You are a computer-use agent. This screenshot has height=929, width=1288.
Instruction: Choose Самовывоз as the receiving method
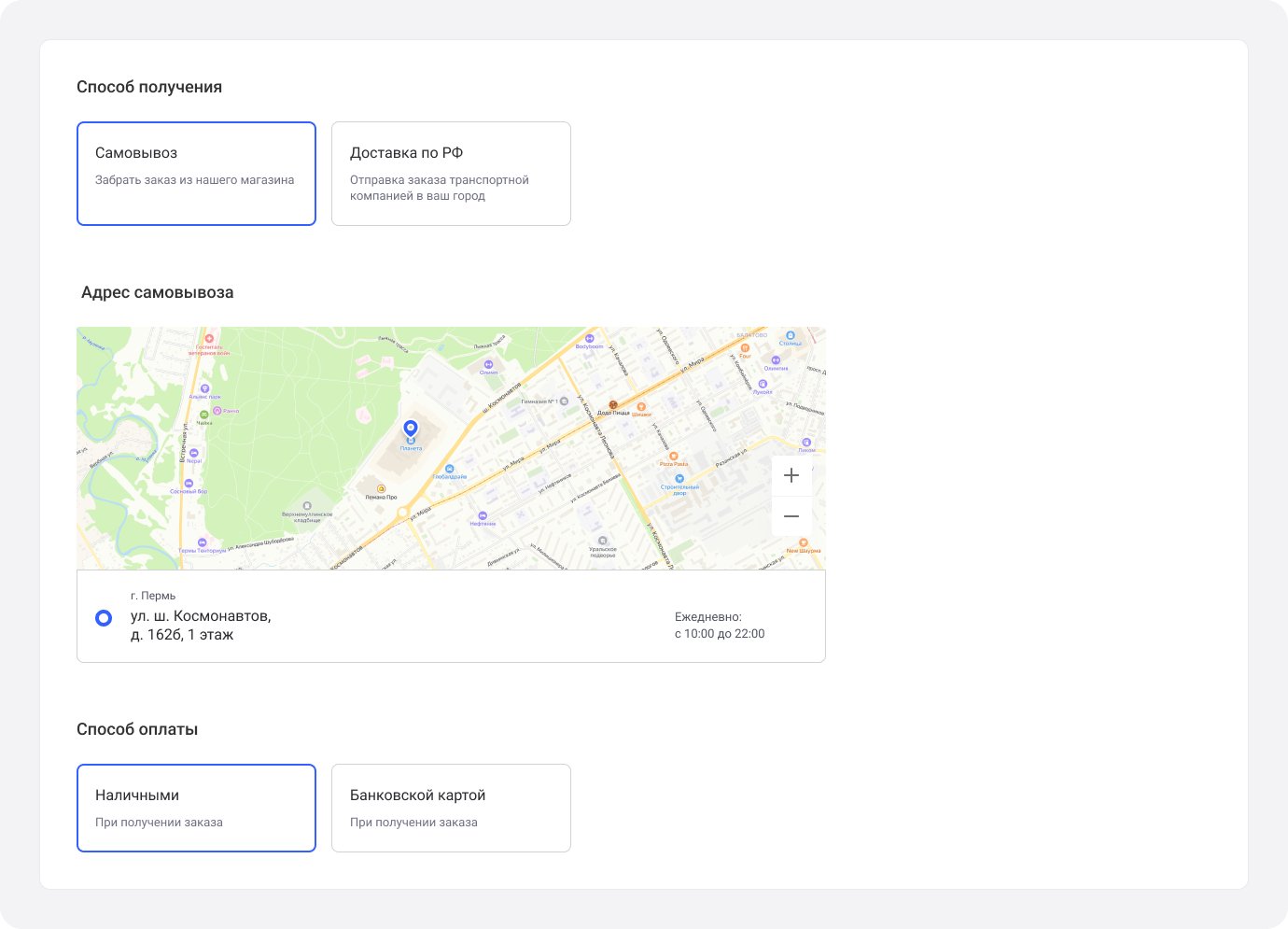click(x=196, y=174)
